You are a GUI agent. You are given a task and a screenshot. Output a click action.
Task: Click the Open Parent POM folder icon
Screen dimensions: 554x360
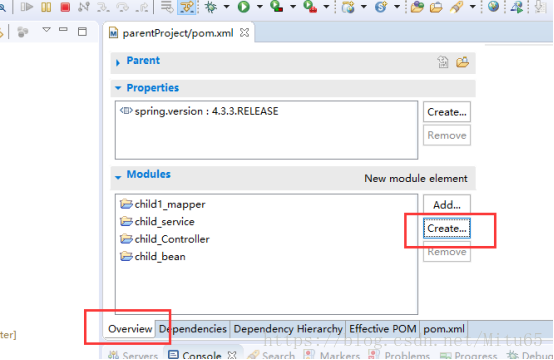(462, 62)
